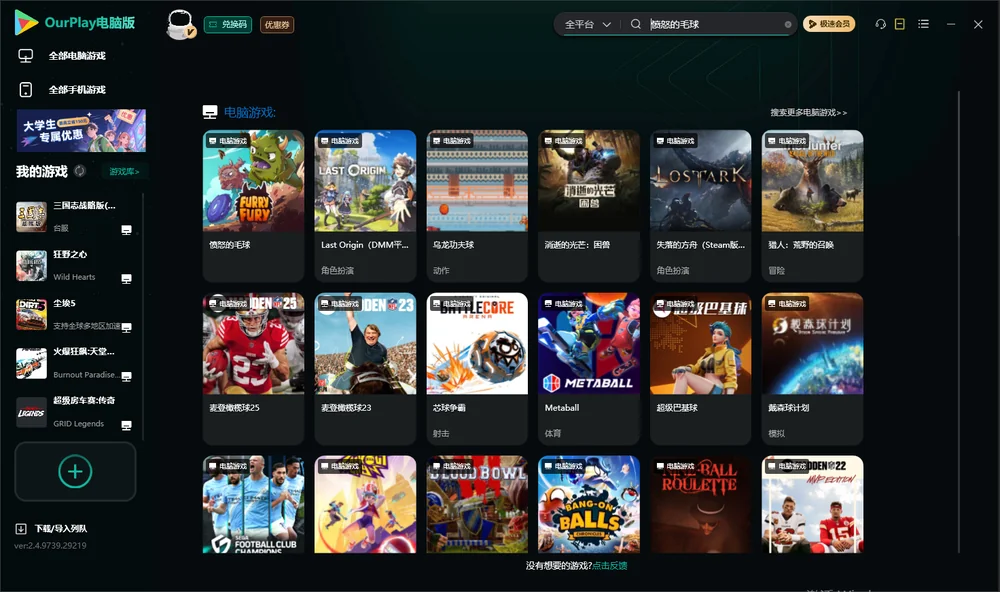Open the Last Origin game card

(x=365, y=205)
